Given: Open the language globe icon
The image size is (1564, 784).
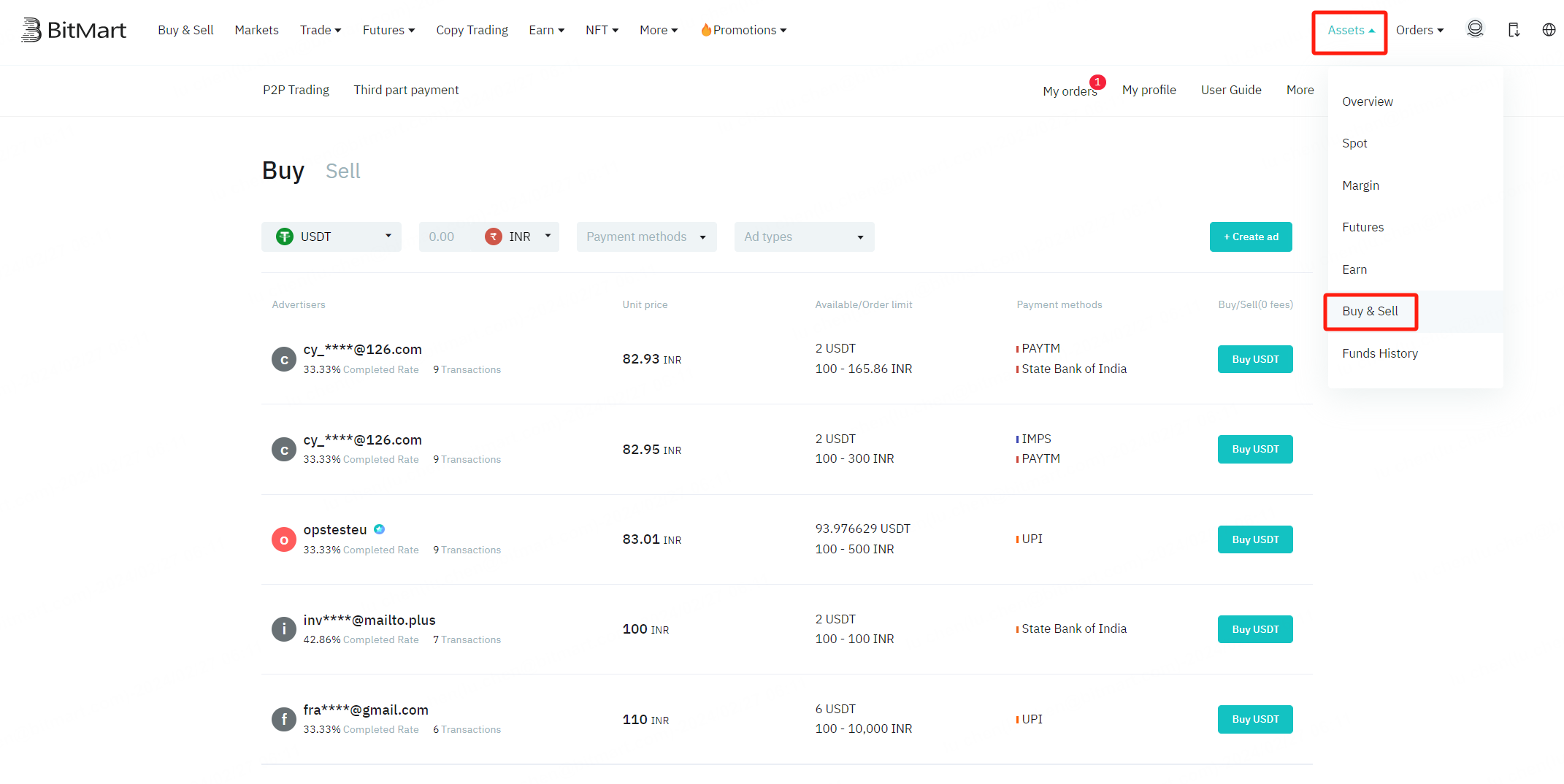Looking at the screenshot, I should tap(1549, 30).
